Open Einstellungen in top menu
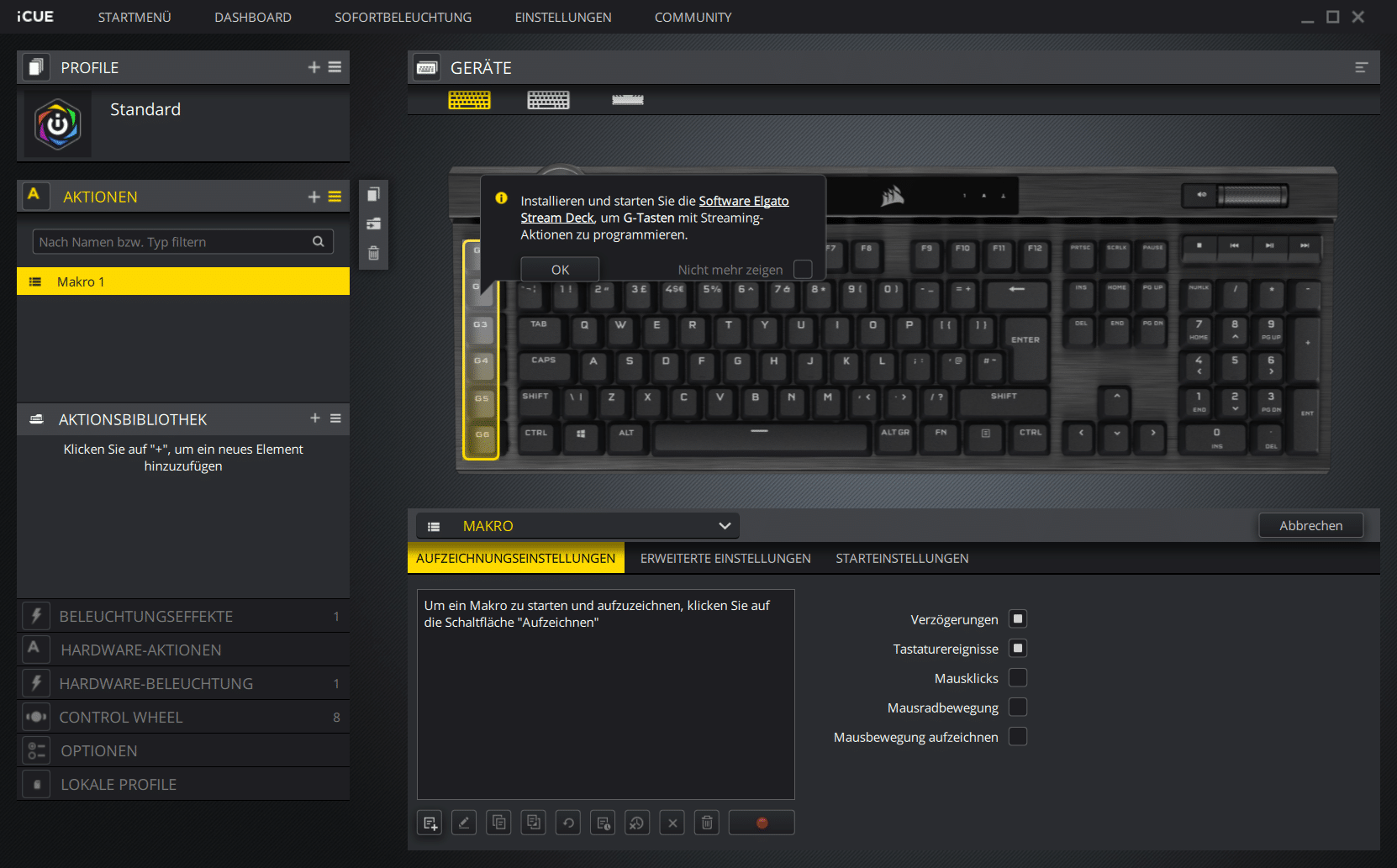The width and height of the screenshot is (1397, 868). click(563, 17)
